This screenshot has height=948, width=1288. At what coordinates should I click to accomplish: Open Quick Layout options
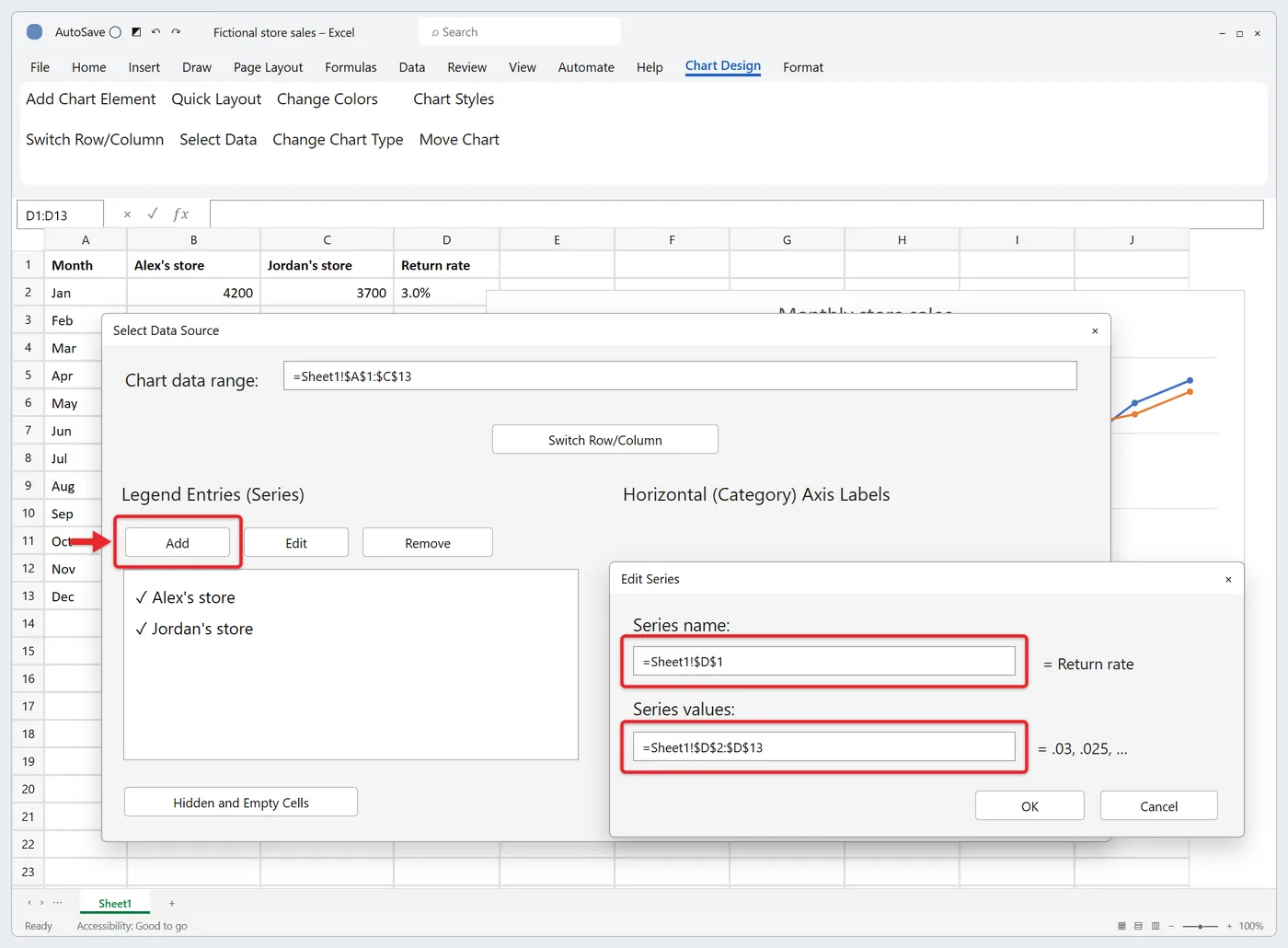(x=216, y=99)
